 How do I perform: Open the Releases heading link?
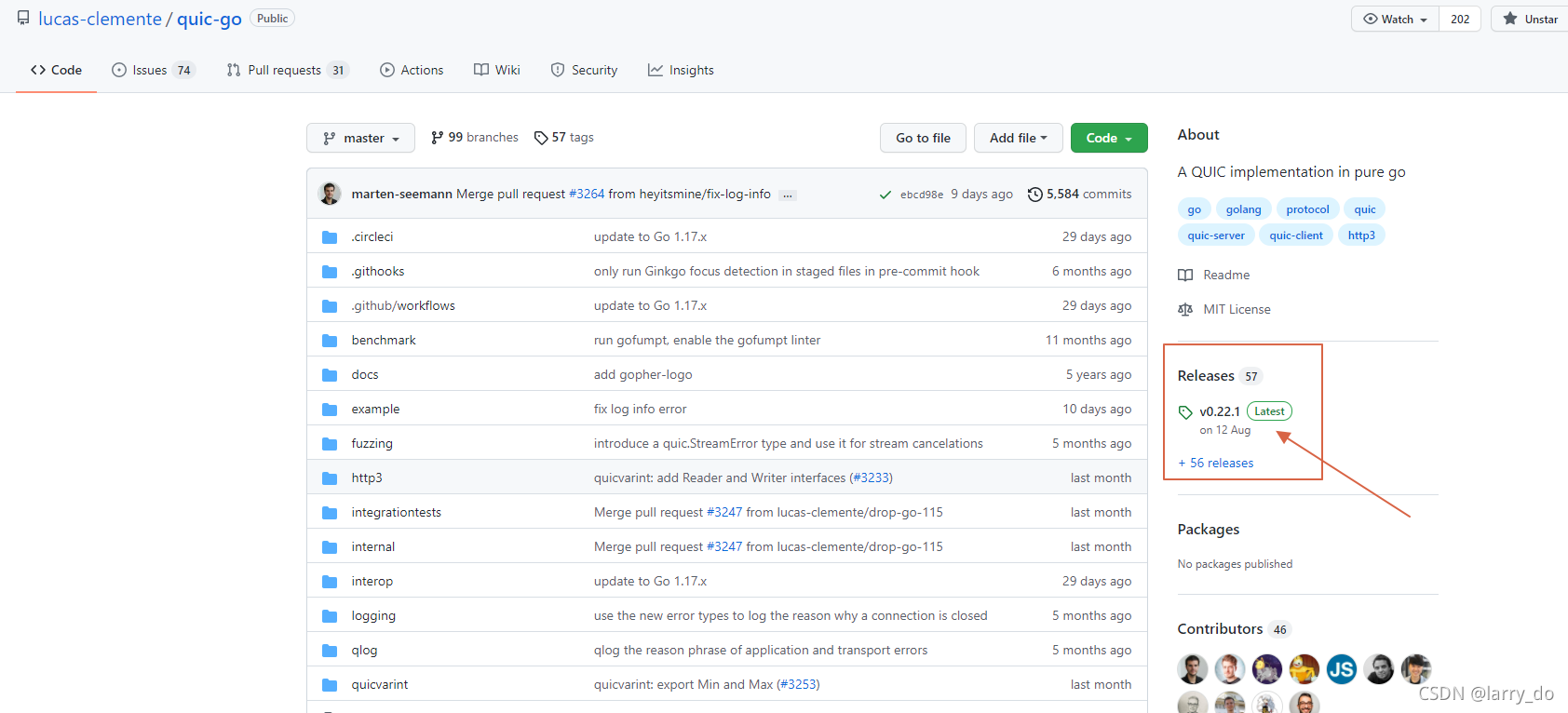1206,376
